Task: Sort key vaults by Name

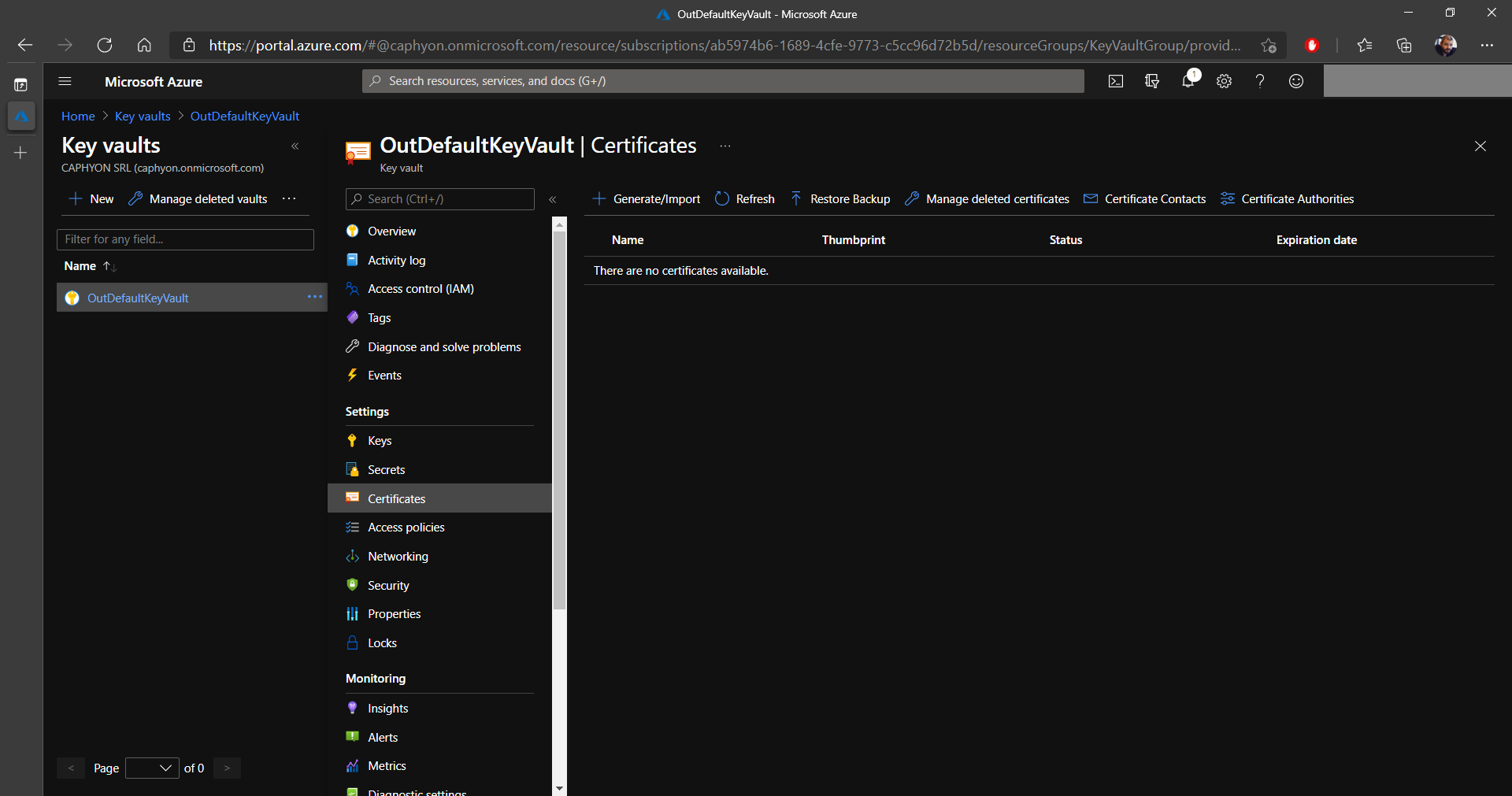Action: [x=90, y=266]
